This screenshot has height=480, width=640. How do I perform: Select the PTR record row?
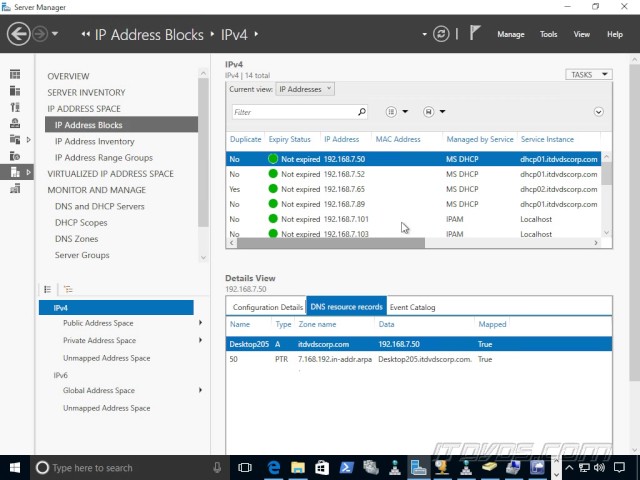(419, 360)
